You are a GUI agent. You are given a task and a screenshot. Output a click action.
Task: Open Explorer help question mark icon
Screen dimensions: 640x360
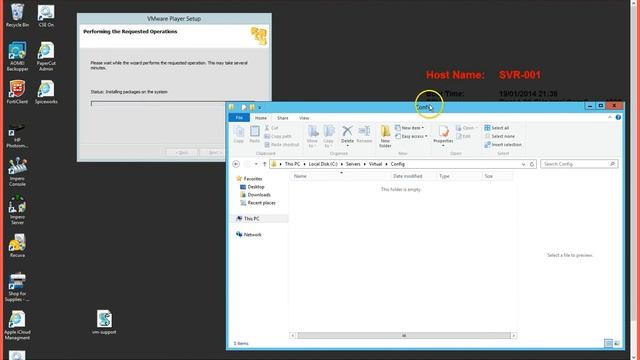point(618,118)
